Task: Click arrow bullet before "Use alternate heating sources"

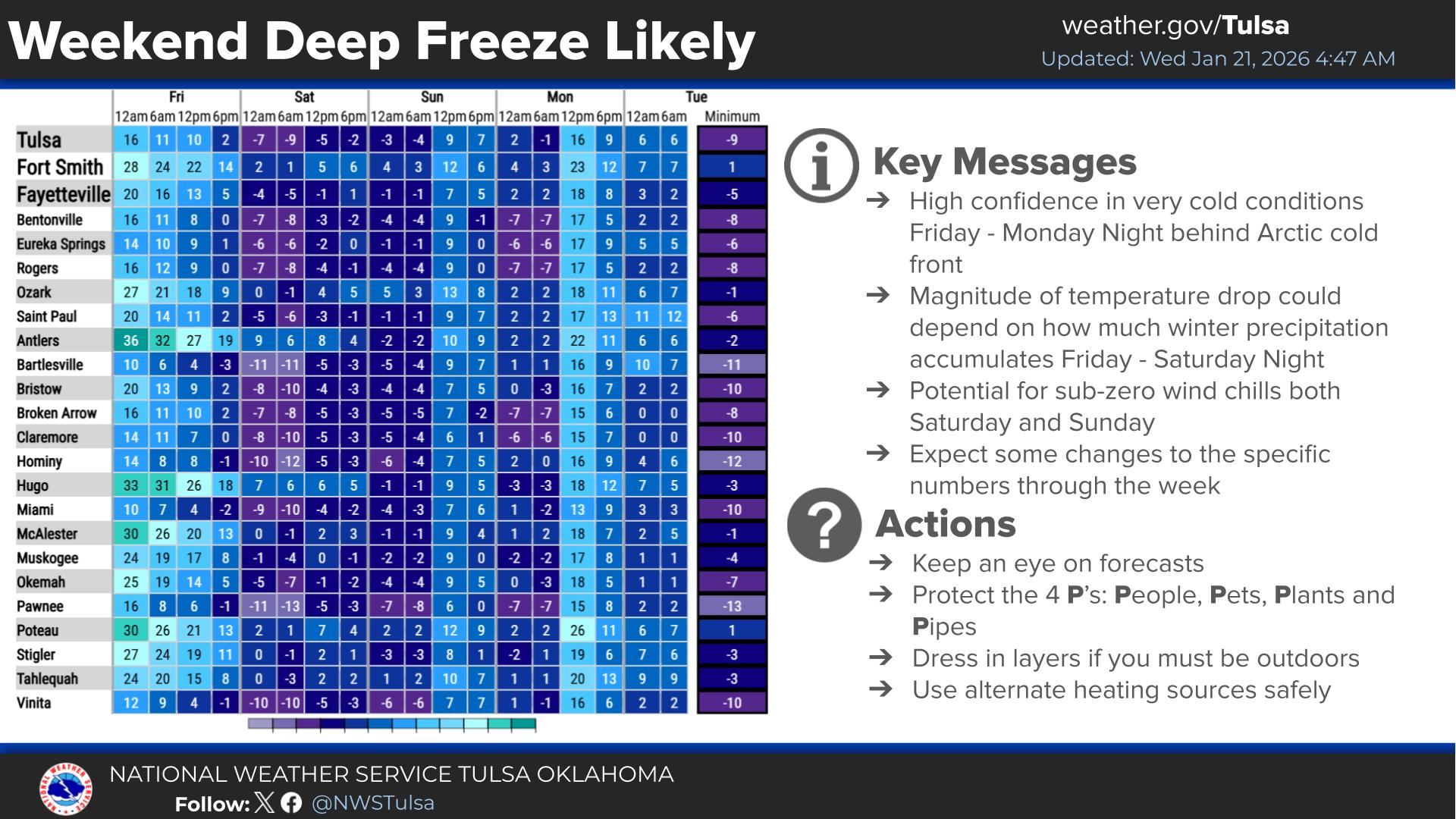Action: (x=880, y=689)
